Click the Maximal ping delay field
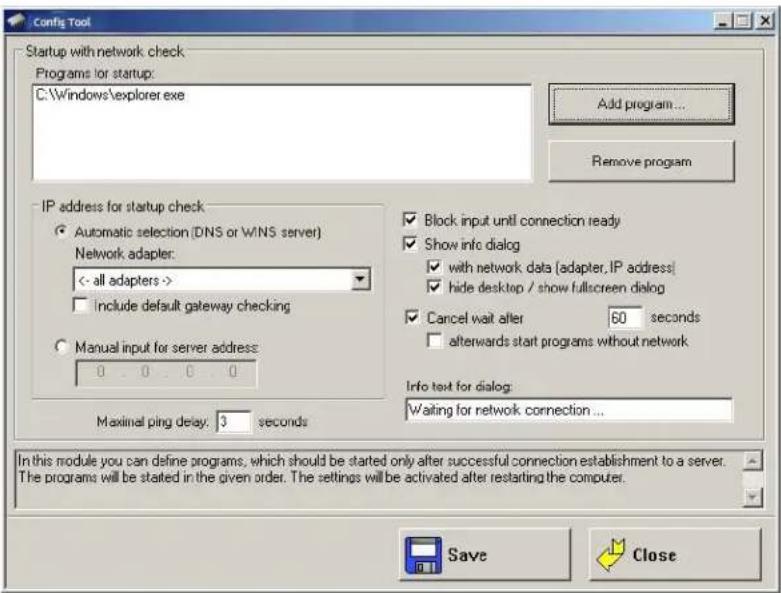781x593 pixels. click(234, 422)
